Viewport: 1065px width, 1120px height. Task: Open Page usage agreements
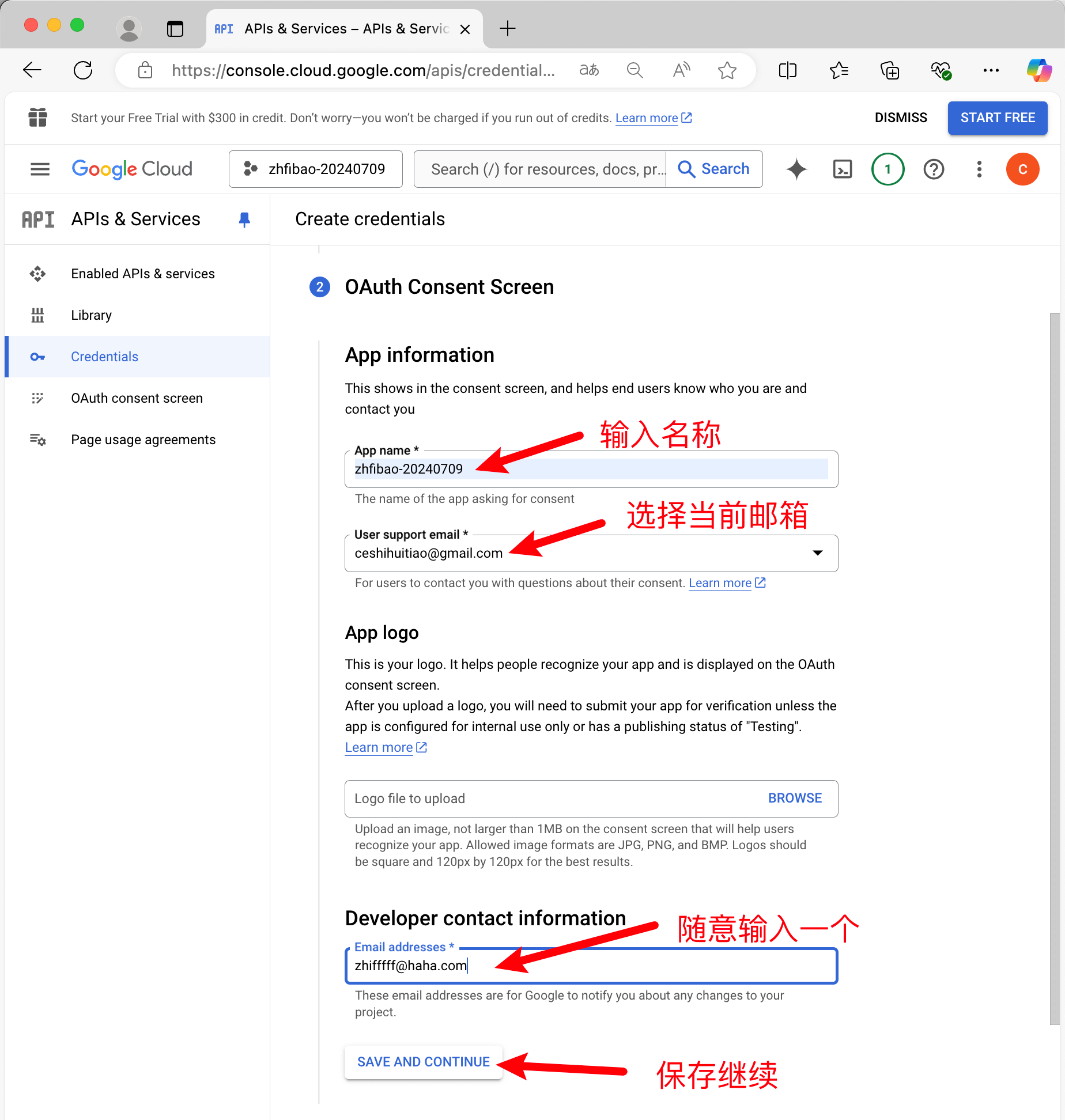point(137,440)
